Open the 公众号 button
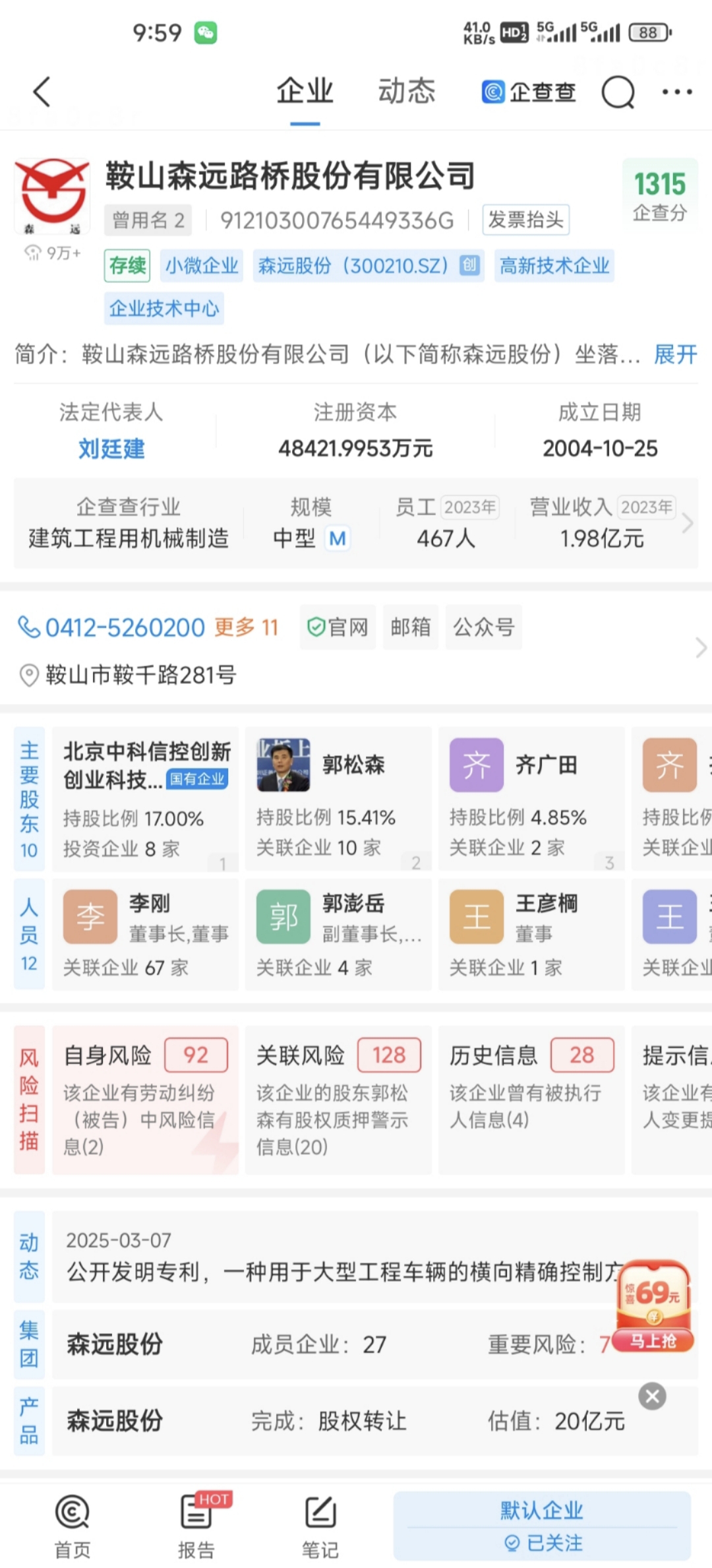 (484, 627)
